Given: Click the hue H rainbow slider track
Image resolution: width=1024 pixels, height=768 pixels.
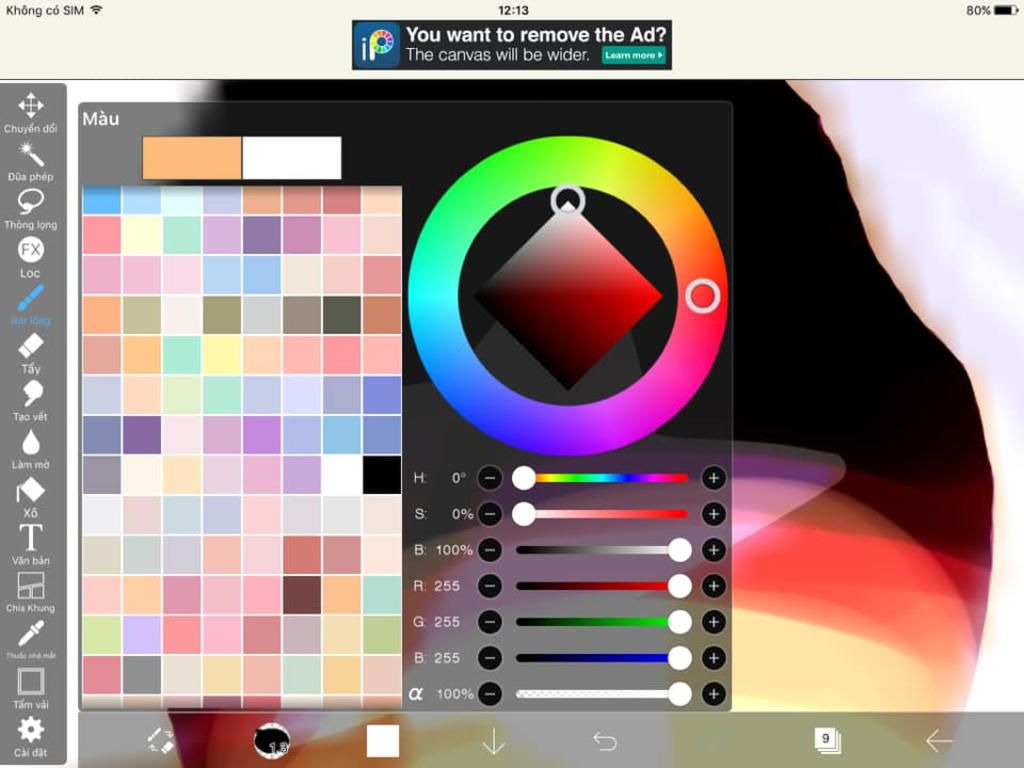Looking at the screenshot, I should click(602, 478).
